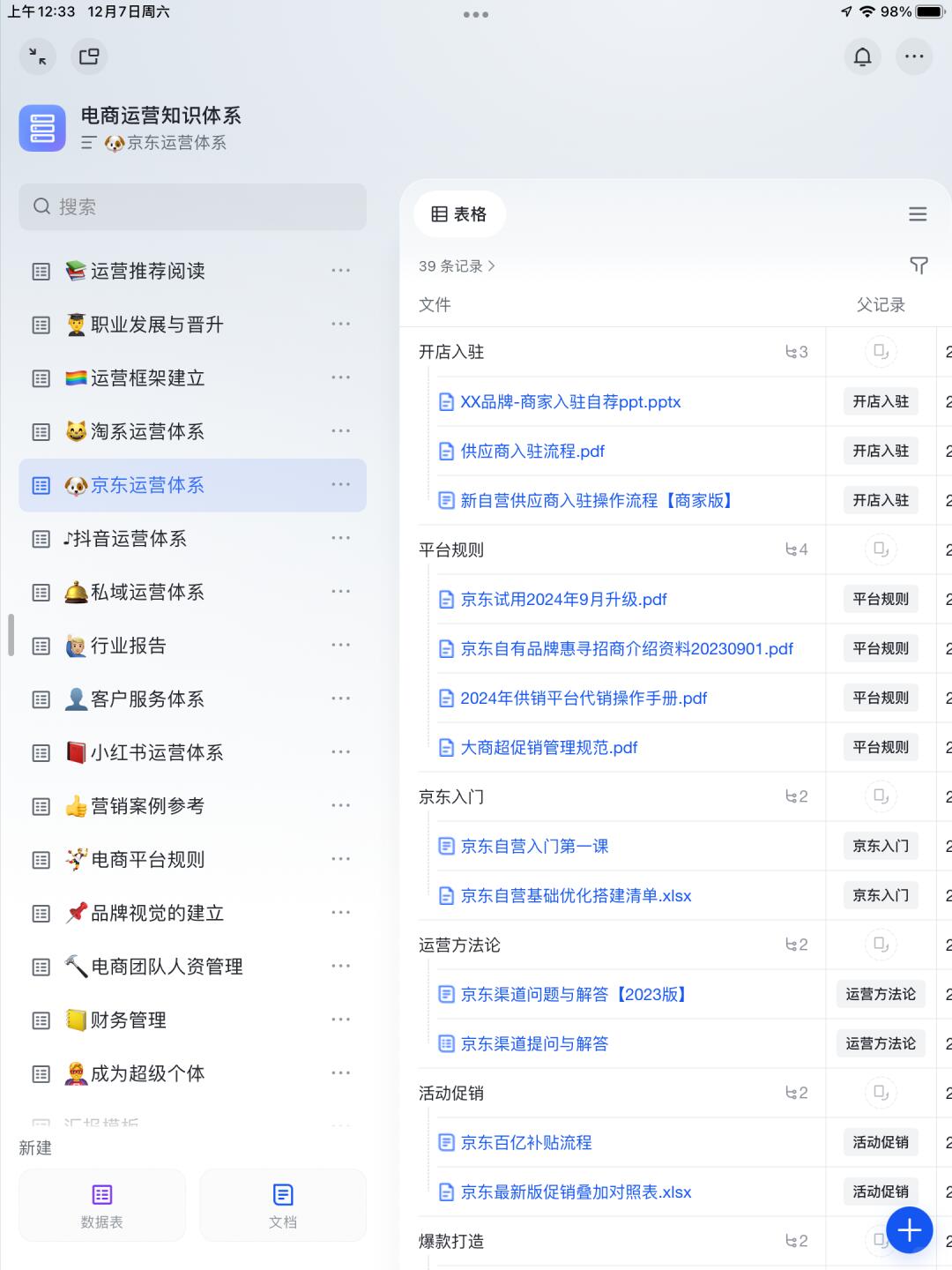Collapse 活动促销 sub-records count
The width and height of the screenshot is (952, 1270).
pyautogui.click(x=797, y=1093)
